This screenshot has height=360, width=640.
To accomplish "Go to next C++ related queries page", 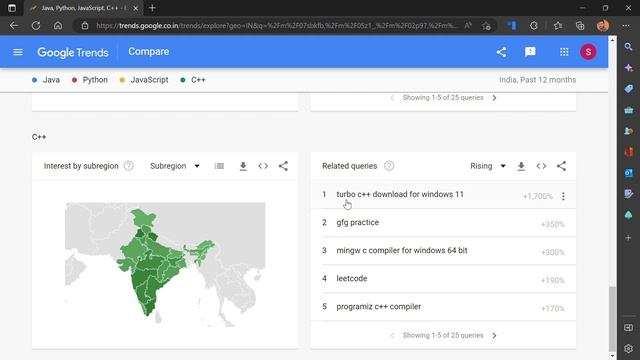I will 494,336.
